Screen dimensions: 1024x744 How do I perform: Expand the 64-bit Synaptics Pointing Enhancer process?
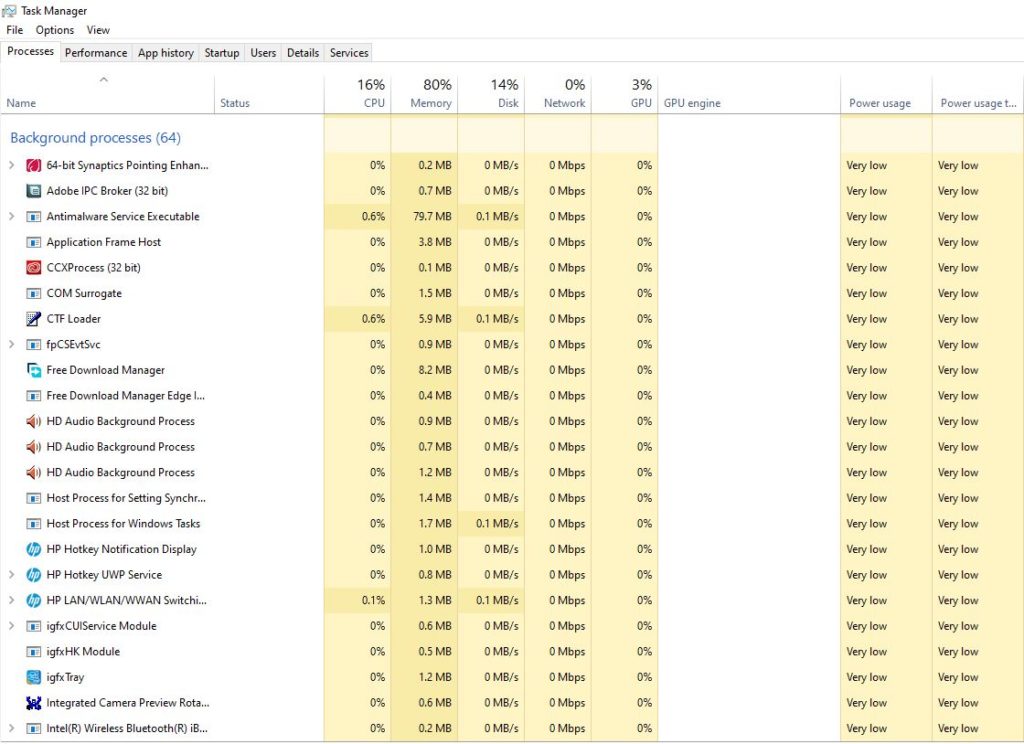pyautogui.click(x=11, y=165)
